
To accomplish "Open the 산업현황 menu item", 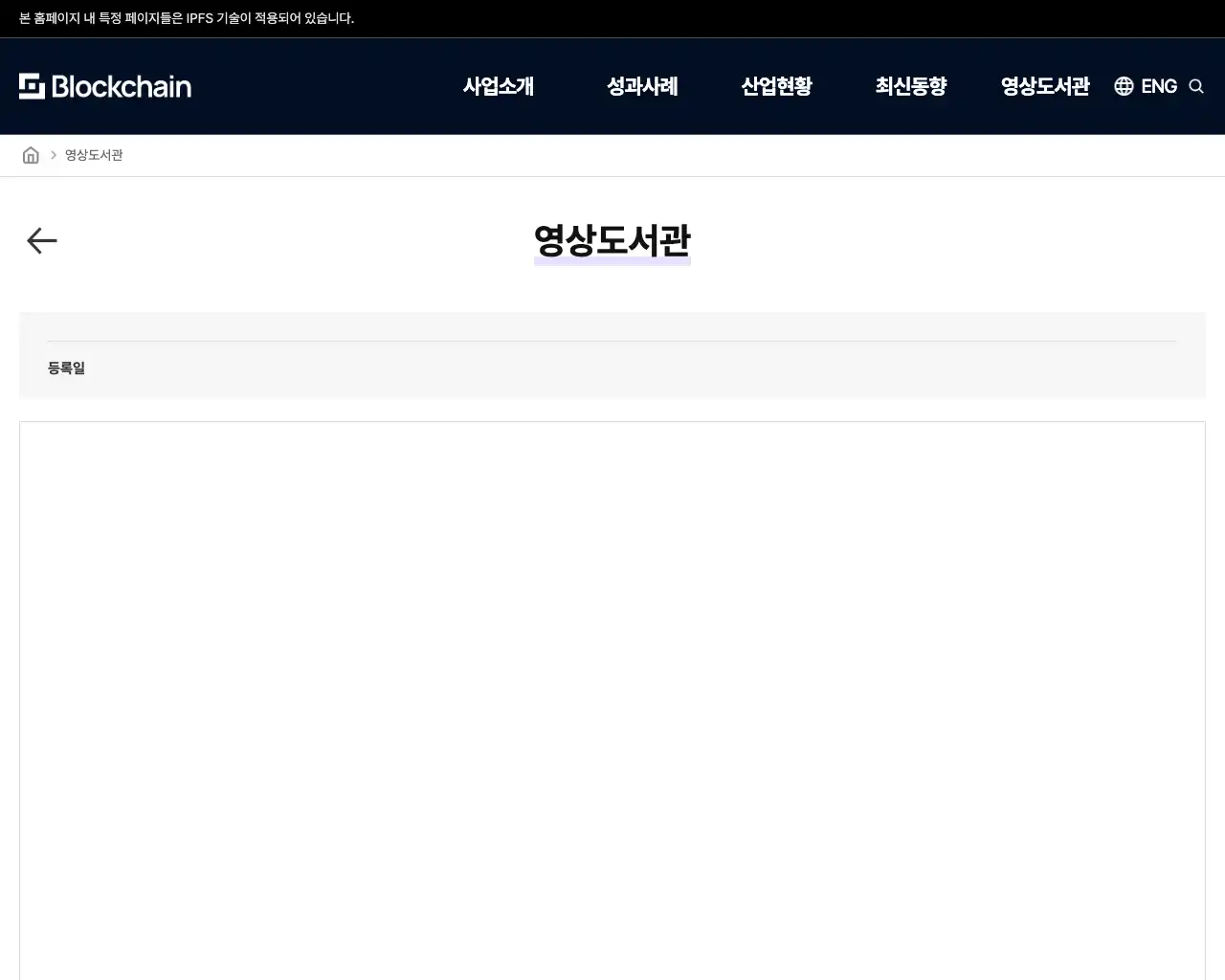I will 777,86.
